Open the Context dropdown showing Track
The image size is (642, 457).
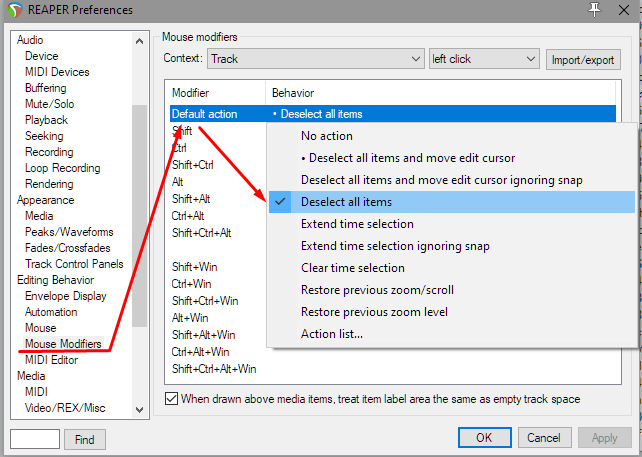tap(315, 59)
